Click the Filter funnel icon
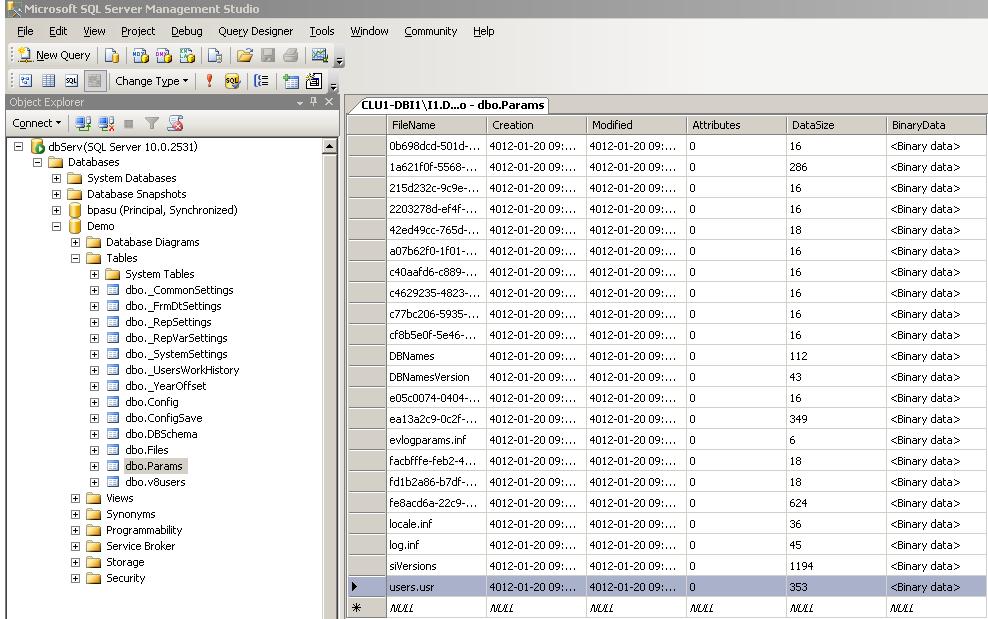This screenshot has width=988, height=619. click(151, 123)
